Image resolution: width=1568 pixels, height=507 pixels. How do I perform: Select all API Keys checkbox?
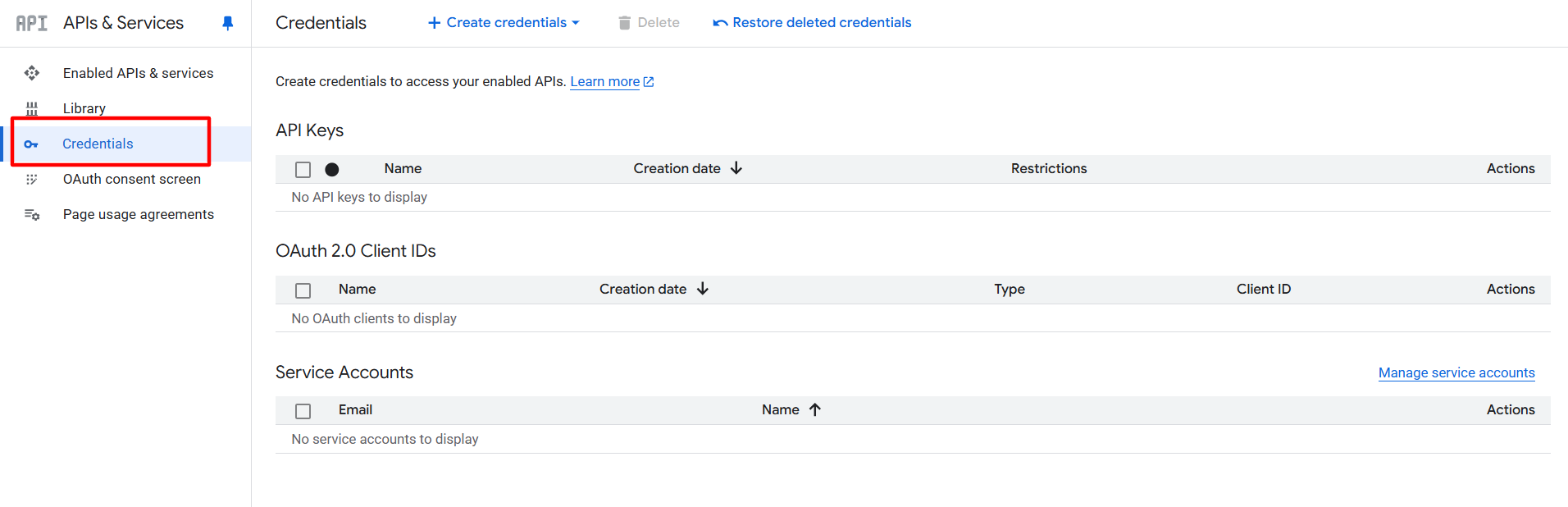(x=303, y=170)
